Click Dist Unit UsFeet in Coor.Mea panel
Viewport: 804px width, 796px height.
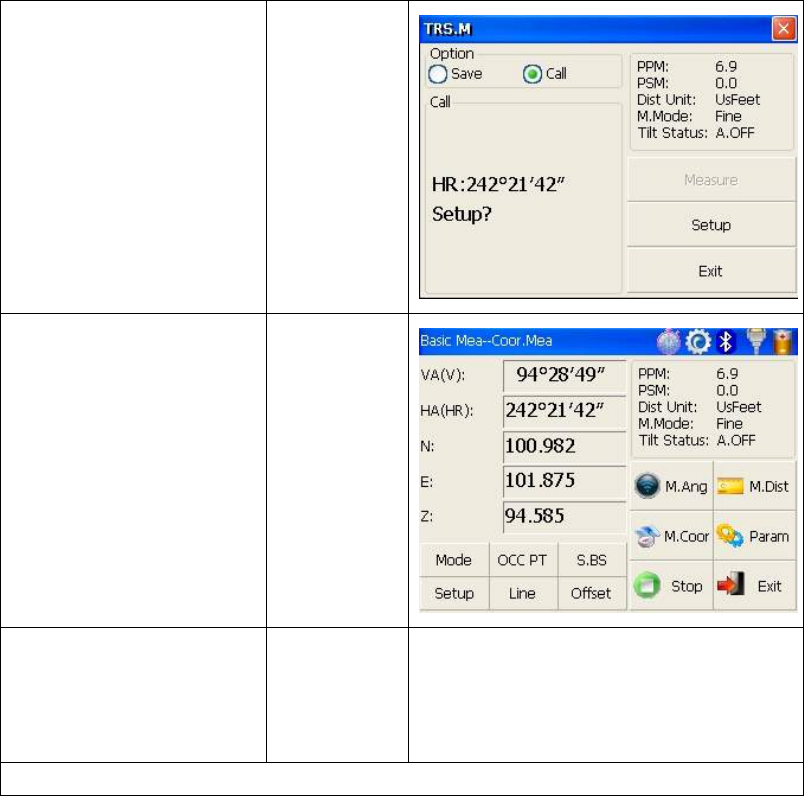pyautogui.click(x=699, y=407)
